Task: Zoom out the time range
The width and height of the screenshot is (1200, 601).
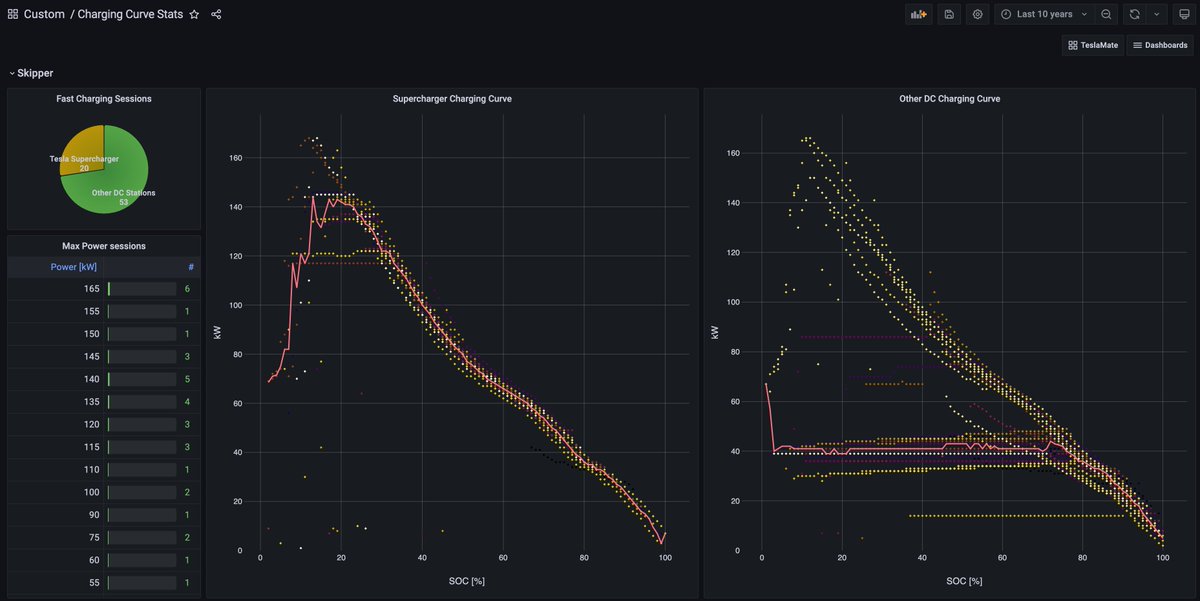Action: [x=1106, y=14]
